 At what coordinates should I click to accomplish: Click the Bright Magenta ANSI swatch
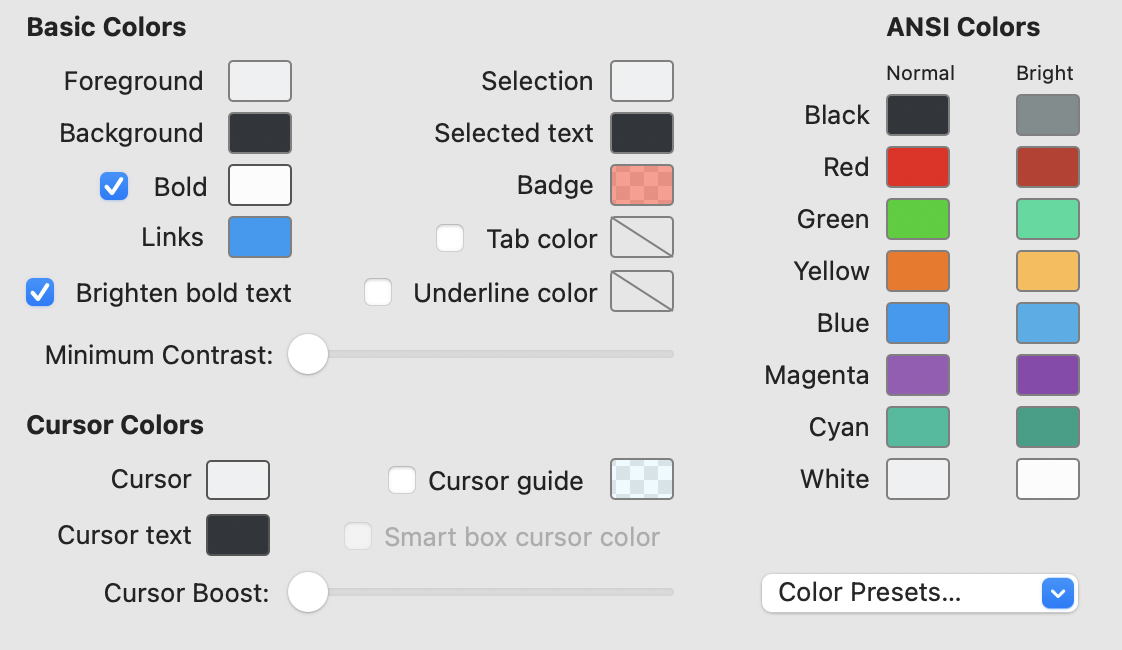point(1048,375)
